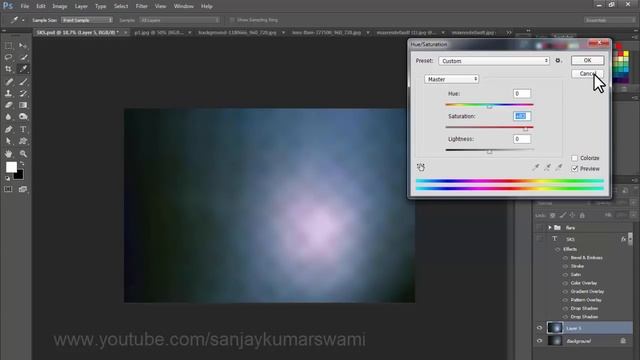The width and height of the screenshot is (640, 360).
Task: Select the Custom Shape tool
Action: tap(23, 141)
